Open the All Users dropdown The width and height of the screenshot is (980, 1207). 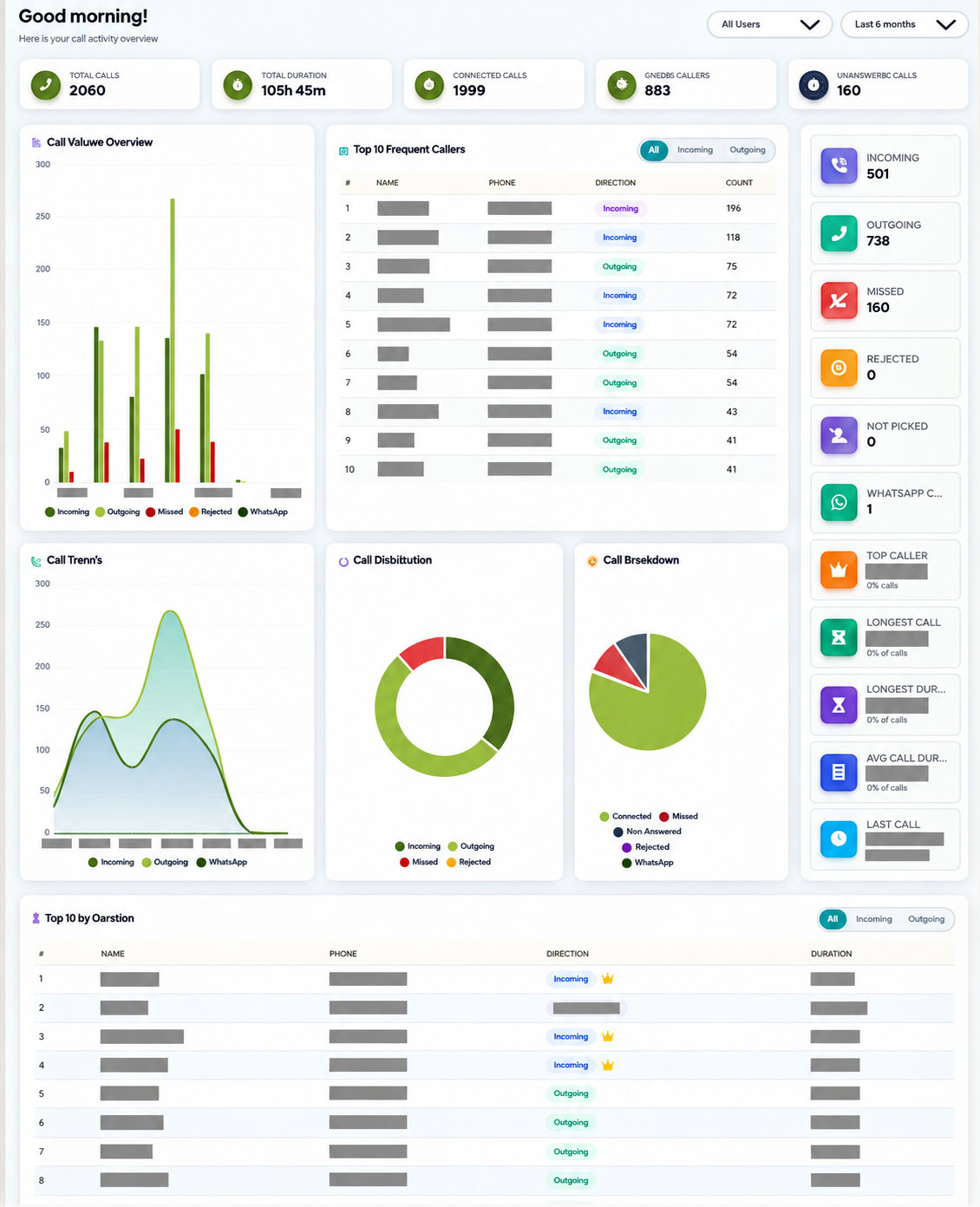(x=770, y=24)
